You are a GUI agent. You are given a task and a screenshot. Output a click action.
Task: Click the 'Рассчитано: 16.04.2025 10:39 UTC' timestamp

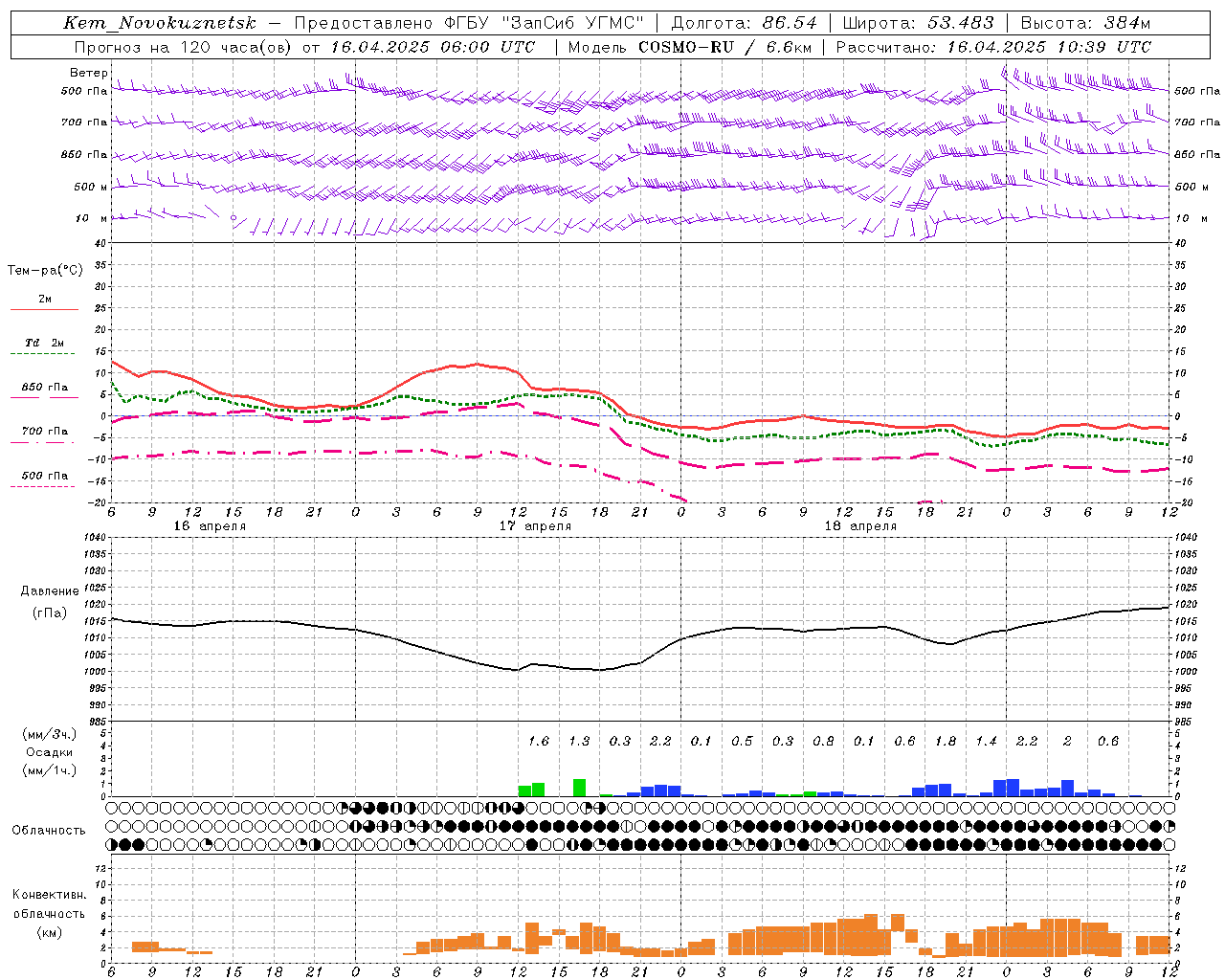click(993, 47)
